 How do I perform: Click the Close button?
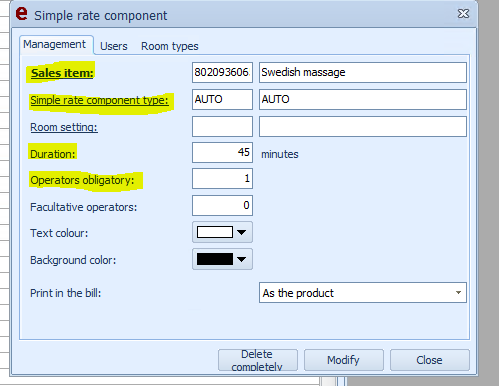[x=430, y=360]
